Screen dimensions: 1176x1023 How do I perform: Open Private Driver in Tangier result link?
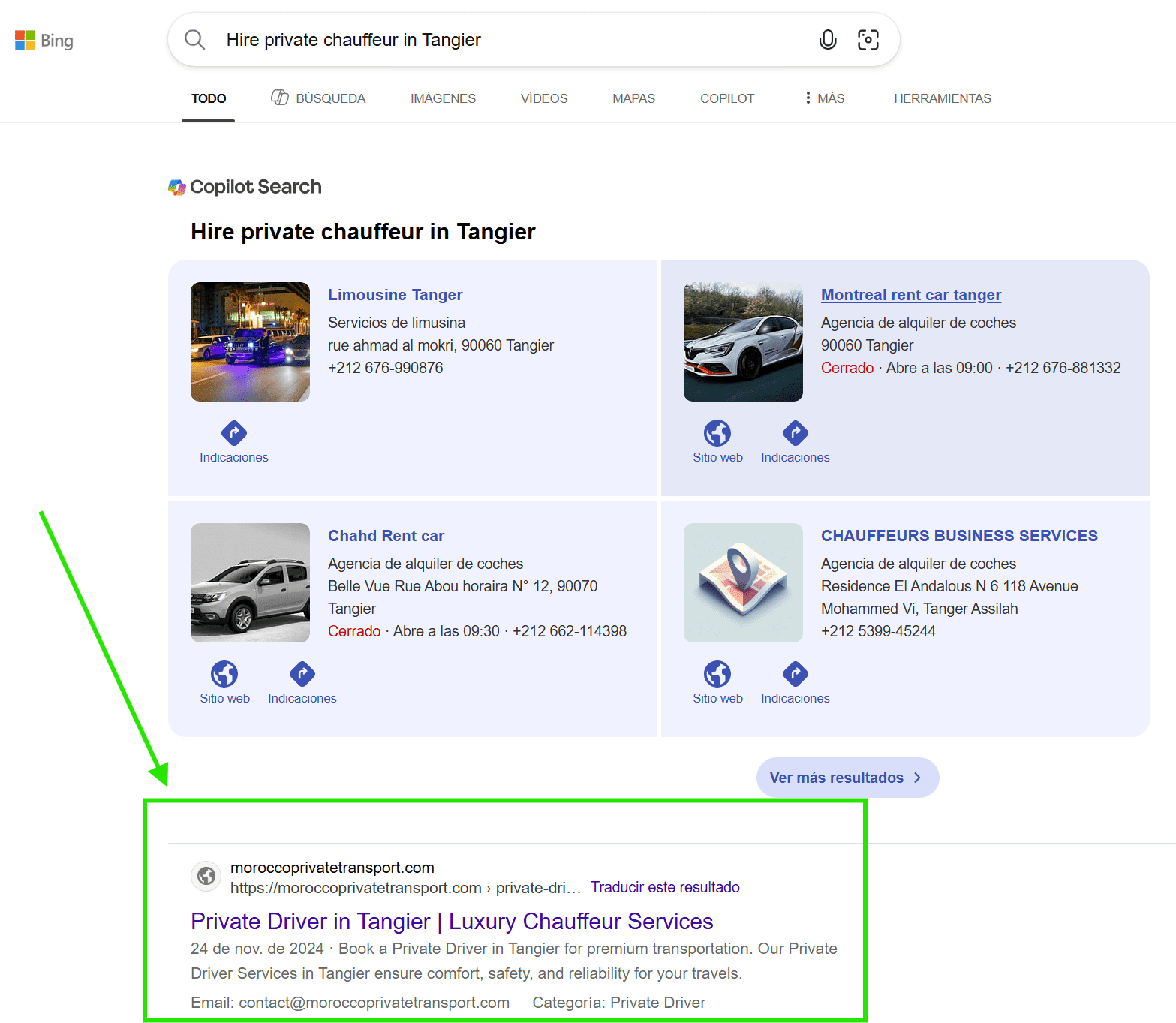click(452, 921)
